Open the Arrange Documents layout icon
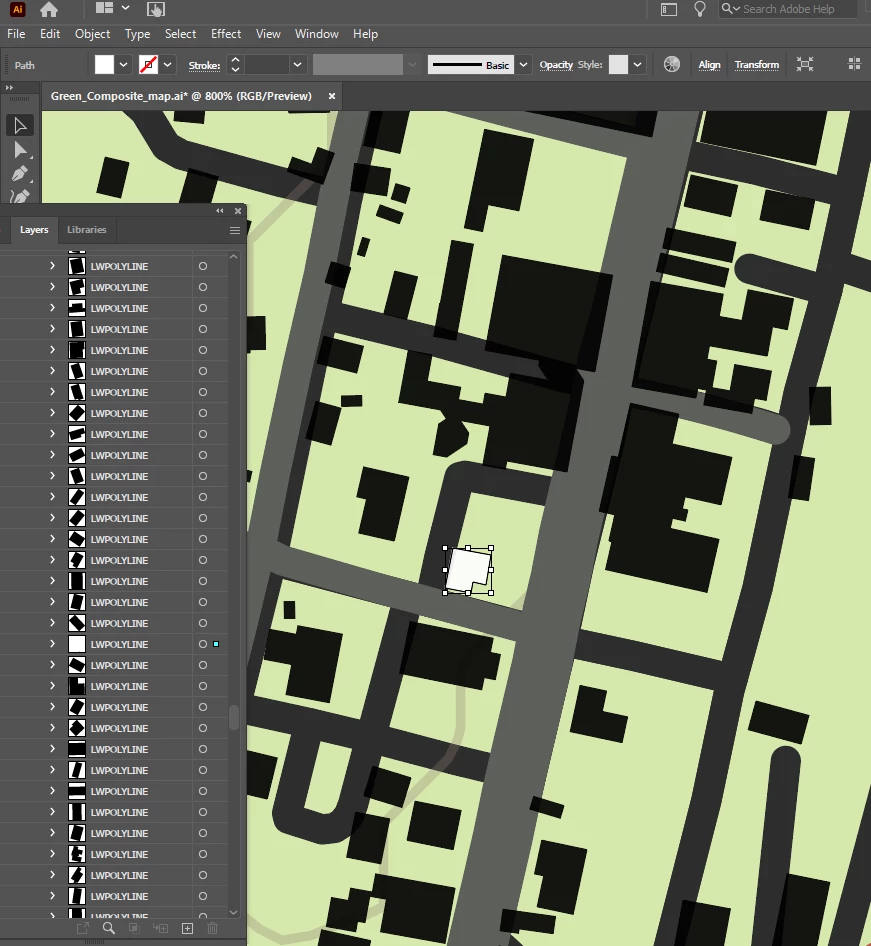 pyautogui.click(x=104, y=8)
